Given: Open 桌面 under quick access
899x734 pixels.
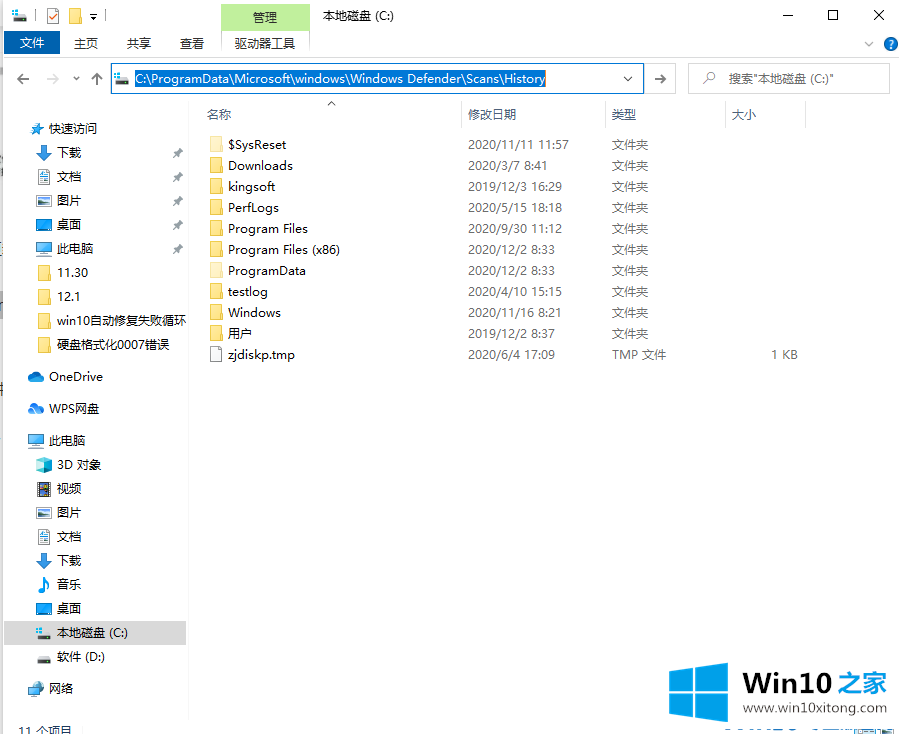Looking at the screenshot, I should 69,225.
